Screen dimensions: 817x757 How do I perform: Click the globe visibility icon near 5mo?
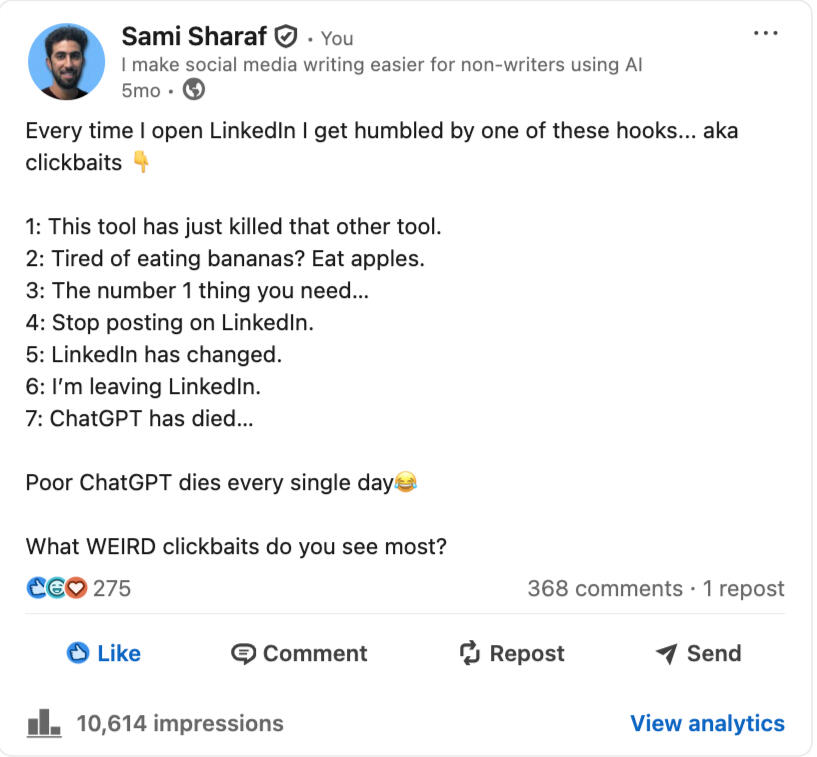[x=194, y=90]
